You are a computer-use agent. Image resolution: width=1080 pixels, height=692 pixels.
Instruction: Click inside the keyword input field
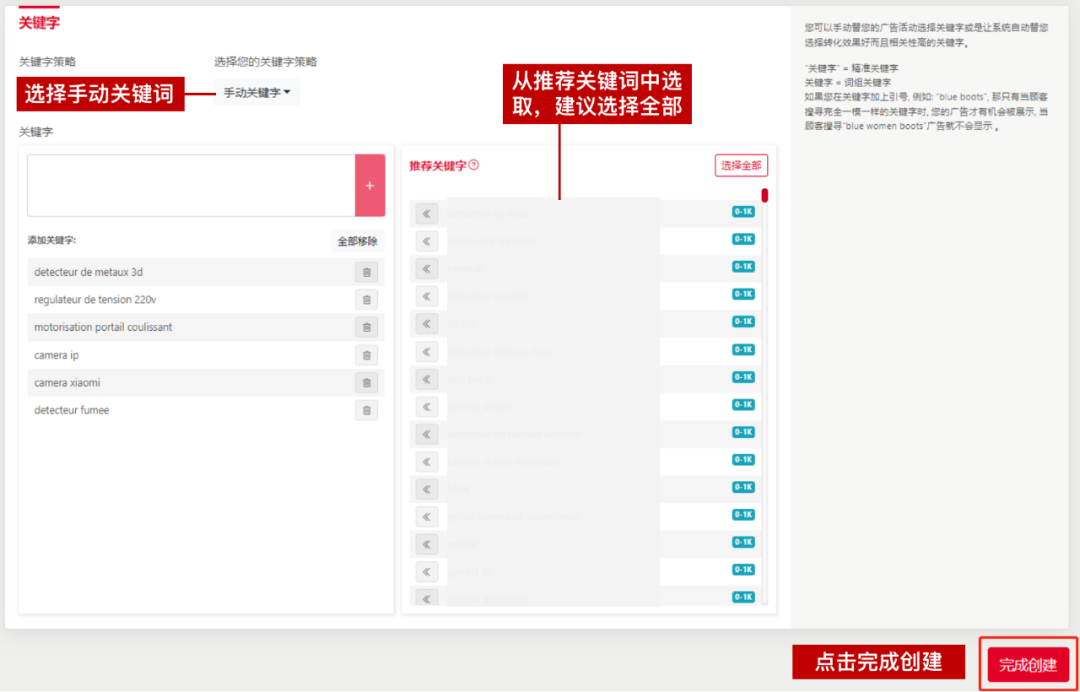pos(190,185)
